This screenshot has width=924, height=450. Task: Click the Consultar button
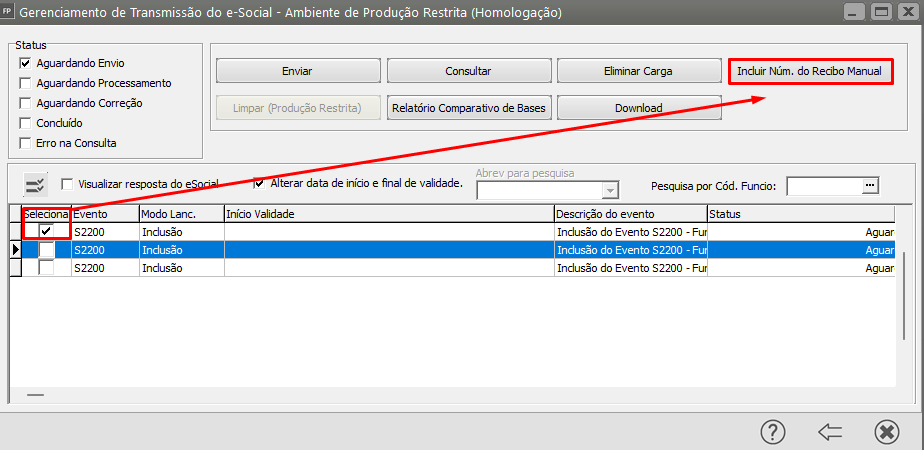[468, 71]
